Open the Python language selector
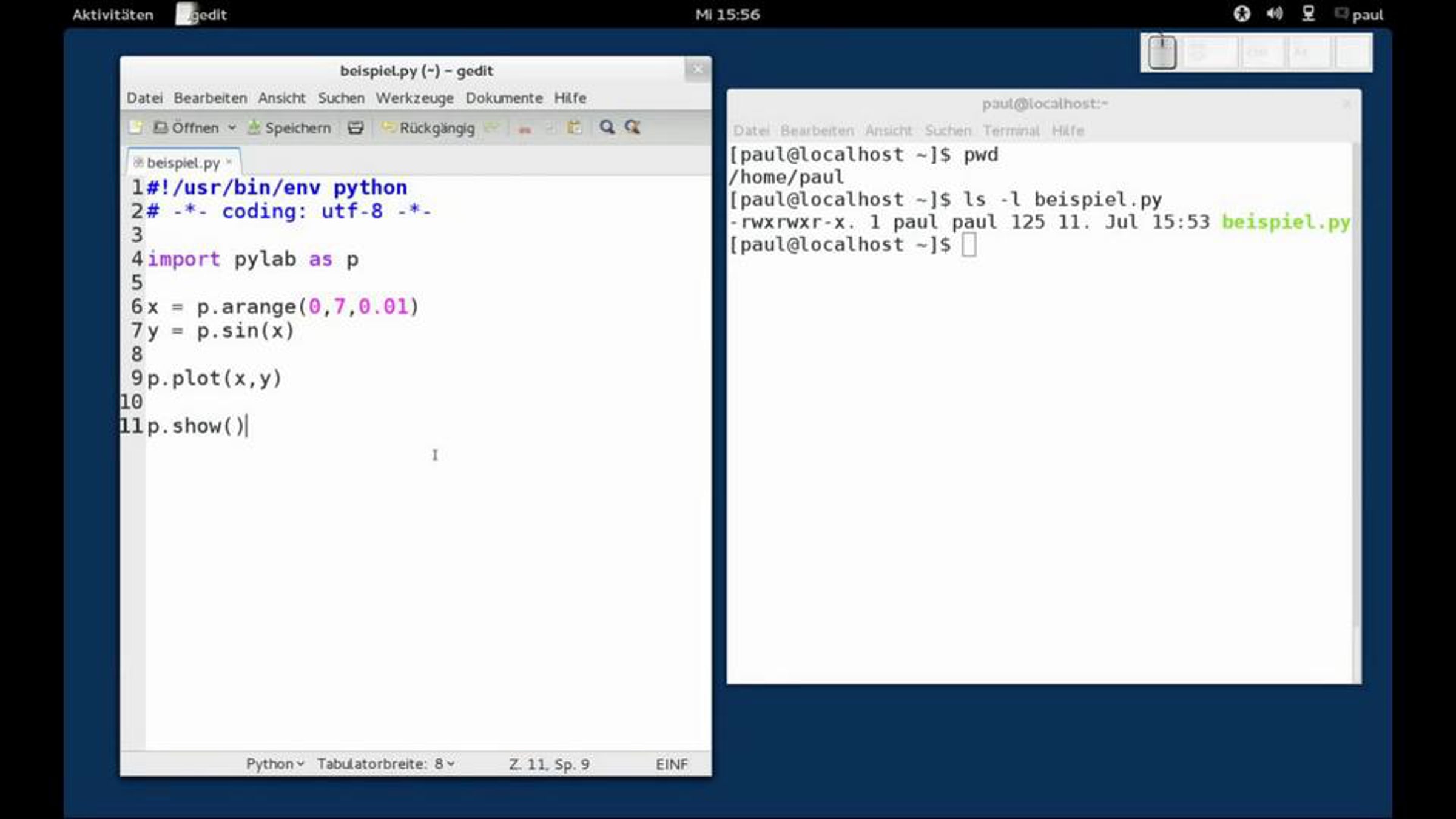 coord(275,764)
